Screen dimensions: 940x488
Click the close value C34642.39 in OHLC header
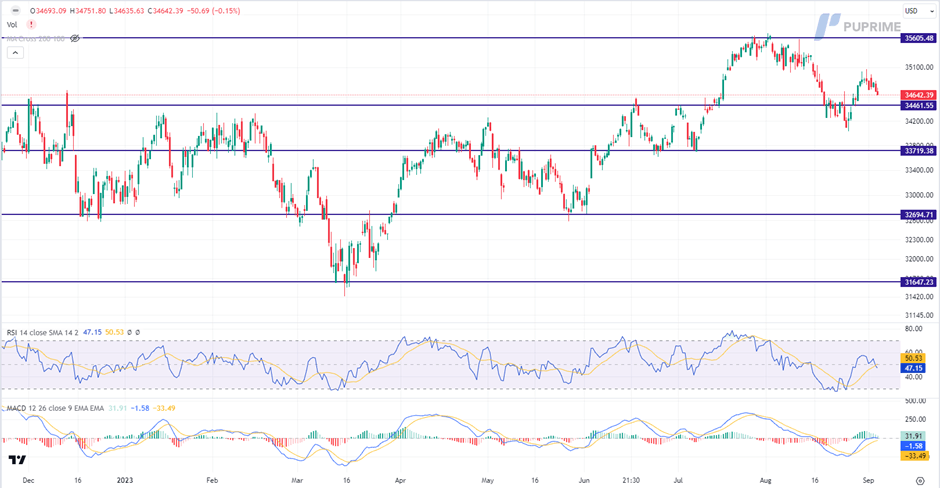[x=165, y=11]
